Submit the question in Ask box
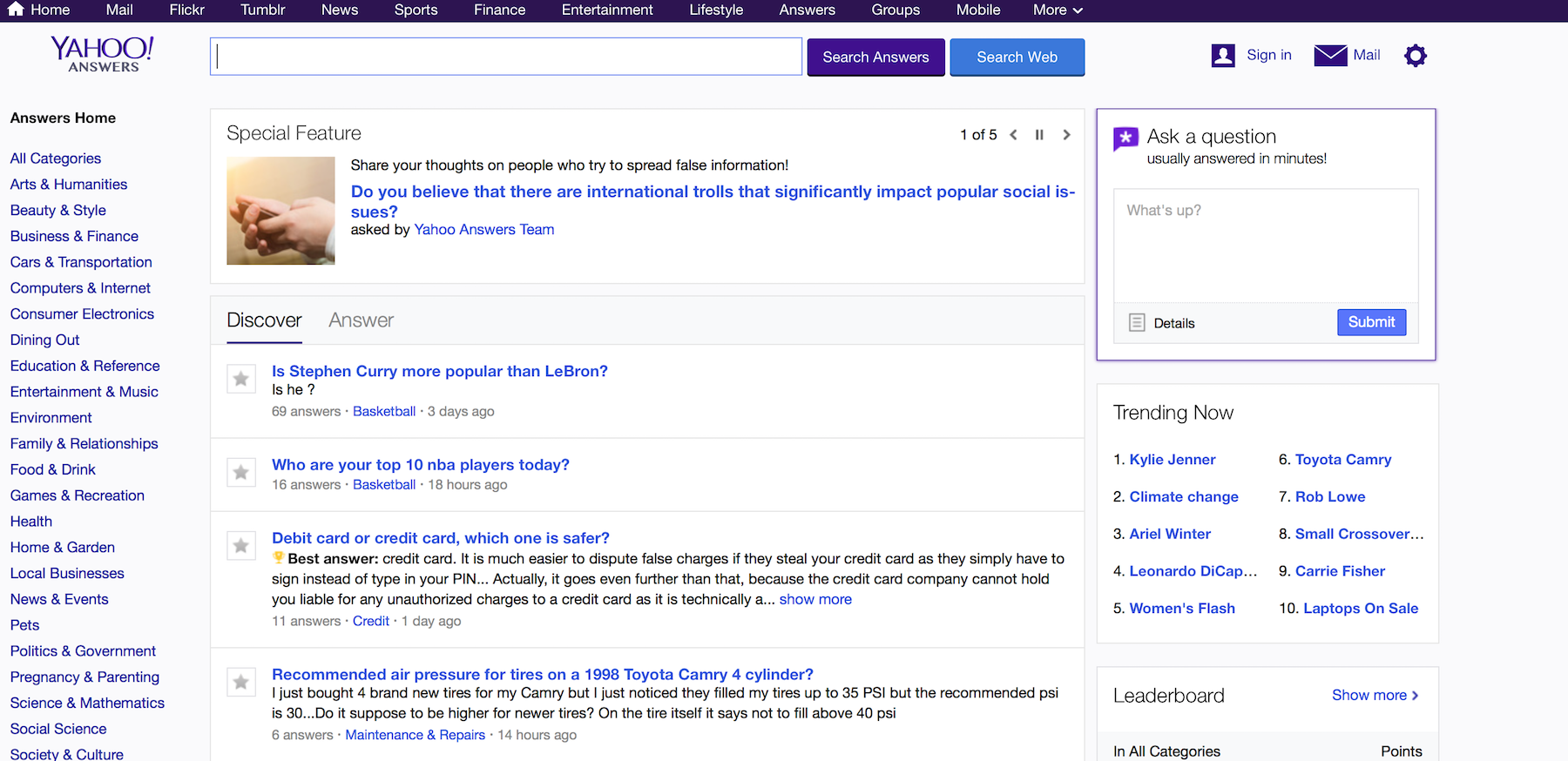1568x761 pixels. click(x=1371, y=322)
